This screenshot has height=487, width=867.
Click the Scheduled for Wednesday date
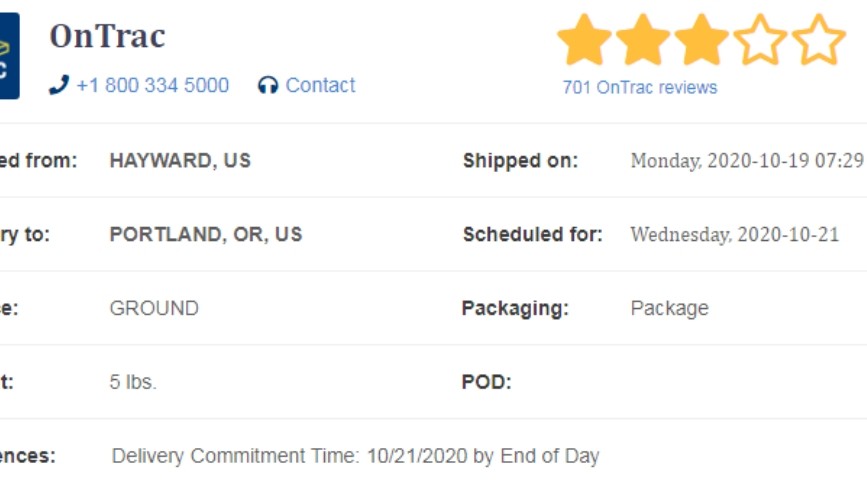point(735,235)
